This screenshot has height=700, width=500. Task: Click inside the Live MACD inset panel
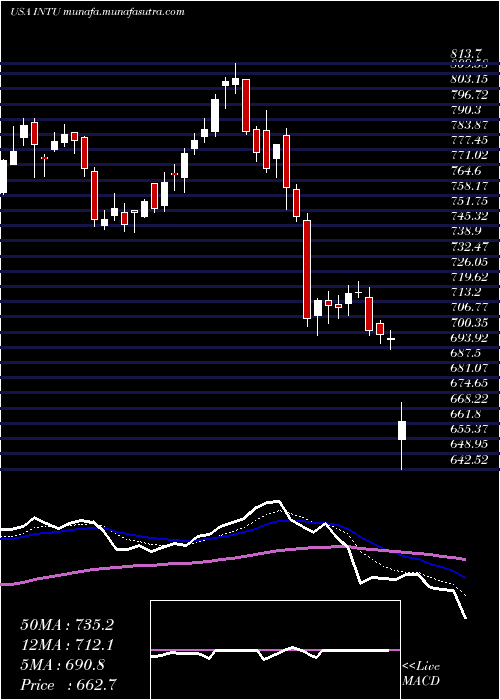click(275, 650)
